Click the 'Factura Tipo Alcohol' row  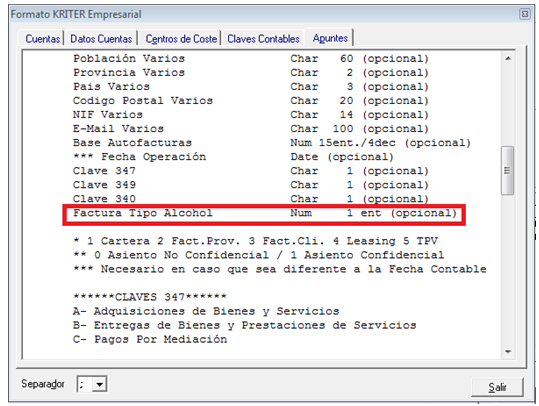[265, 213]
